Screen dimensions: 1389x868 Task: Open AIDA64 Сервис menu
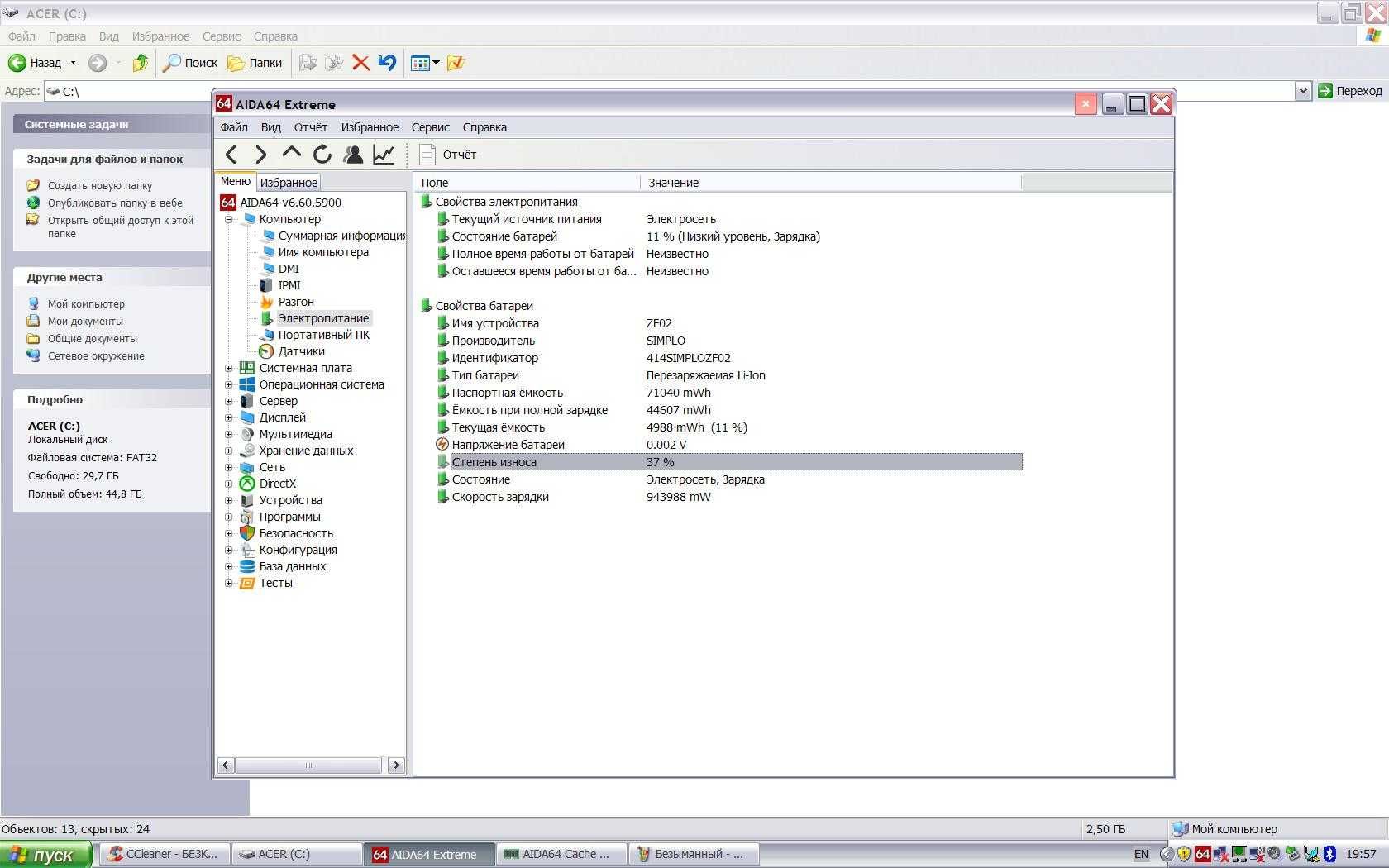431,127
